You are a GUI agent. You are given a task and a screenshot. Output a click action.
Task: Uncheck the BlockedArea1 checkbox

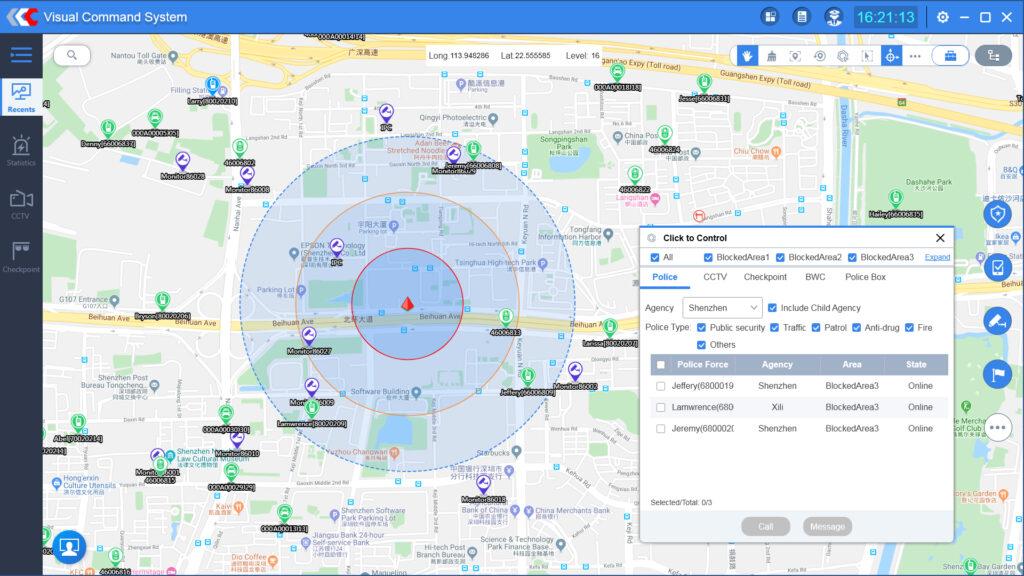click(709, 258)
